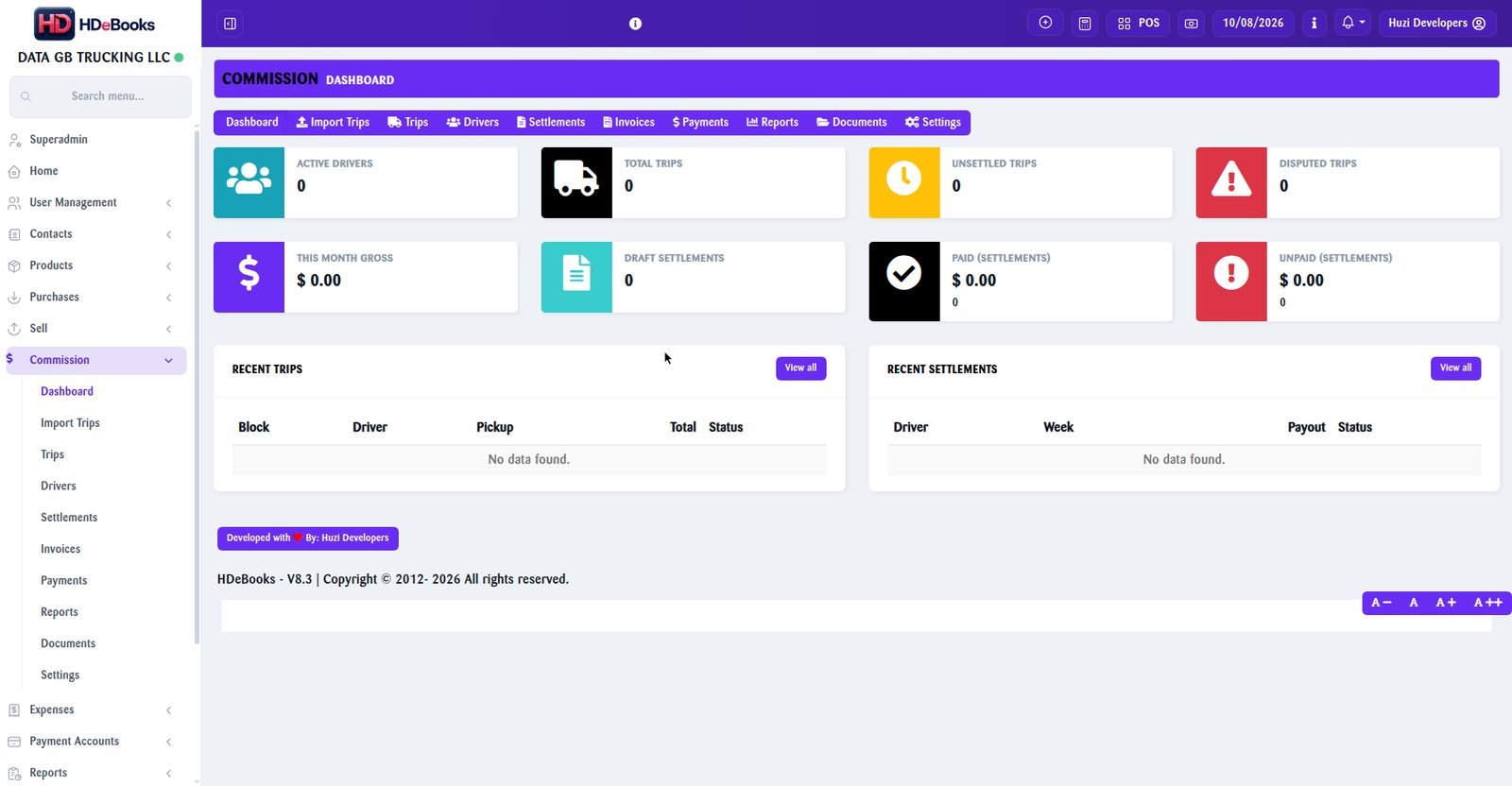1512x786 pixels.
Task: Open the notifications bell dropdown
Action: (x=1353, y=23)
